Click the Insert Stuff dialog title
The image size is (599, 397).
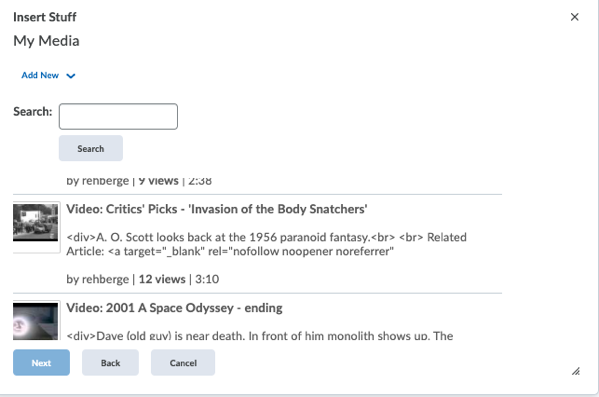click(45, 17)
